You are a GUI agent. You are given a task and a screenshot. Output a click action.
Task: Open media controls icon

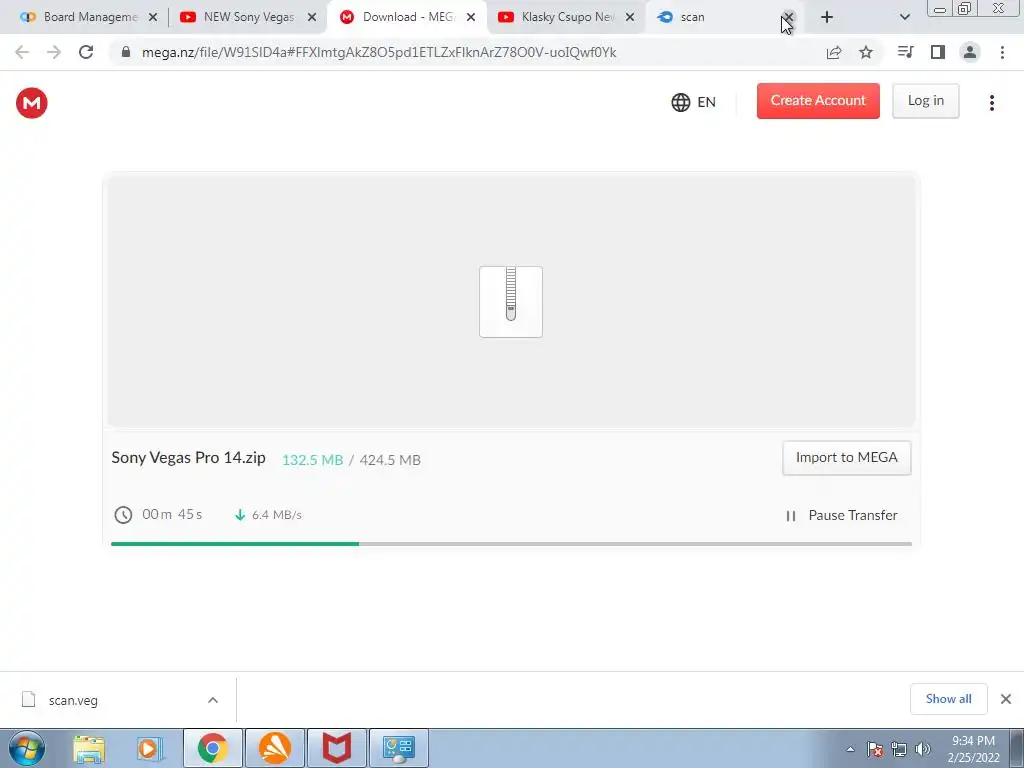click(x=906, y=52)
